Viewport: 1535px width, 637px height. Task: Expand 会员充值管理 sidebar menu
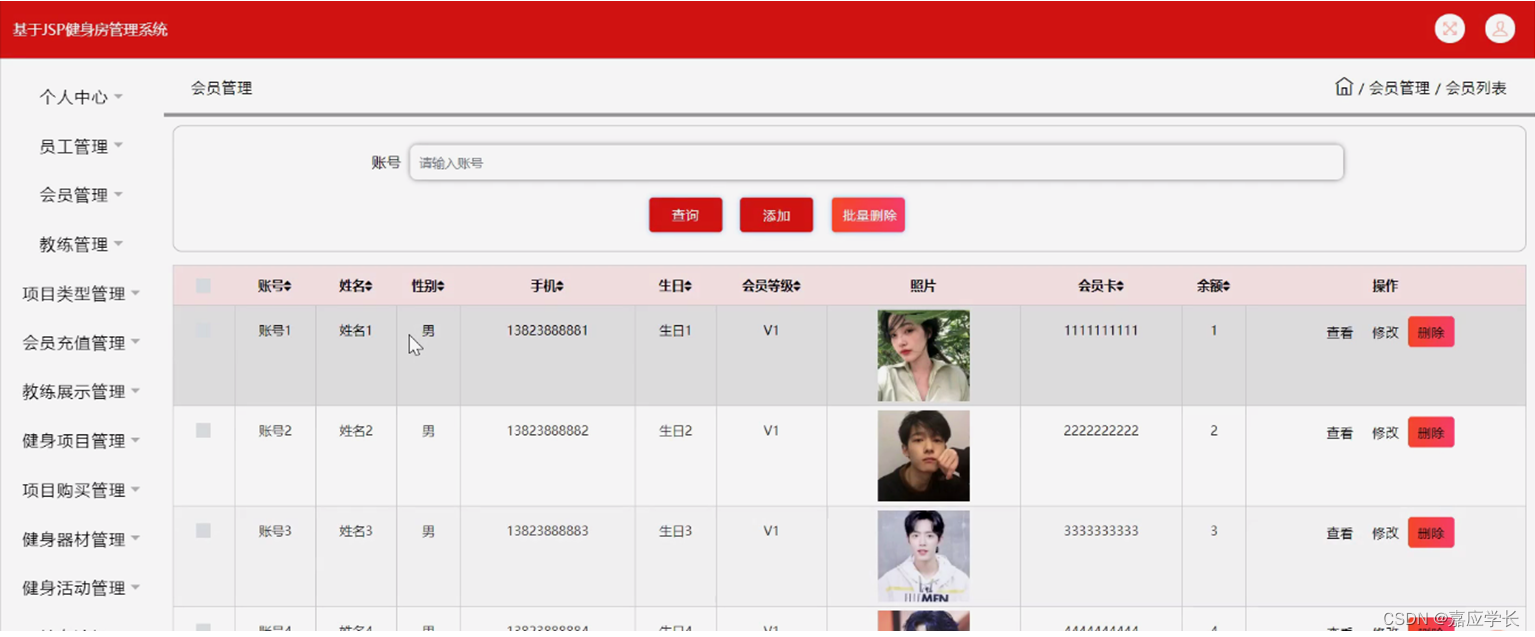click(x=81, y=343)
